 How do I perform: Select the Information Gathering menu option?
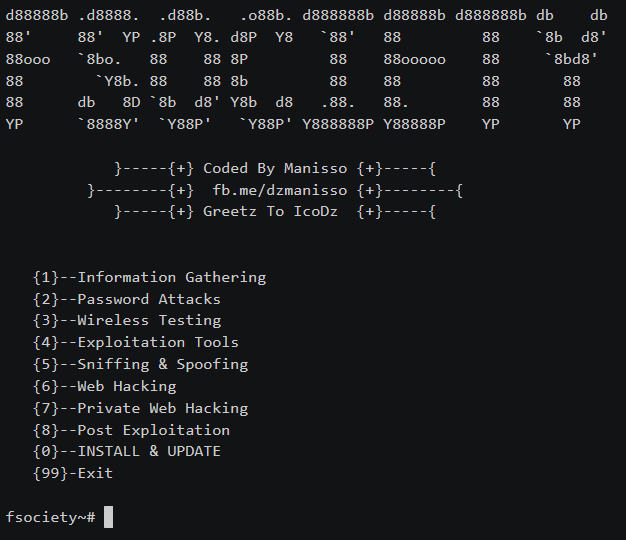[171, 277]
